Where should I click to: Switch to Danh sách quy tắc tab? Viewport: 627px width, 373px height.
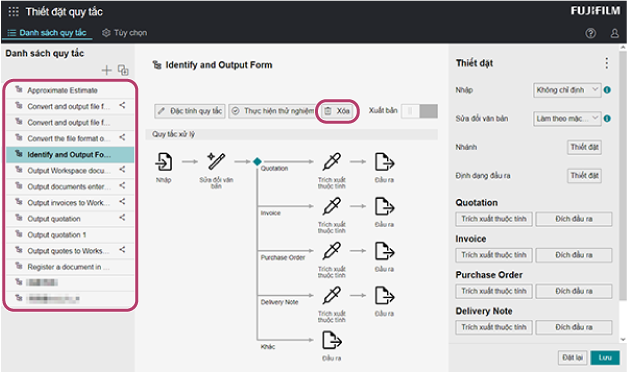[x=47, y=33]
